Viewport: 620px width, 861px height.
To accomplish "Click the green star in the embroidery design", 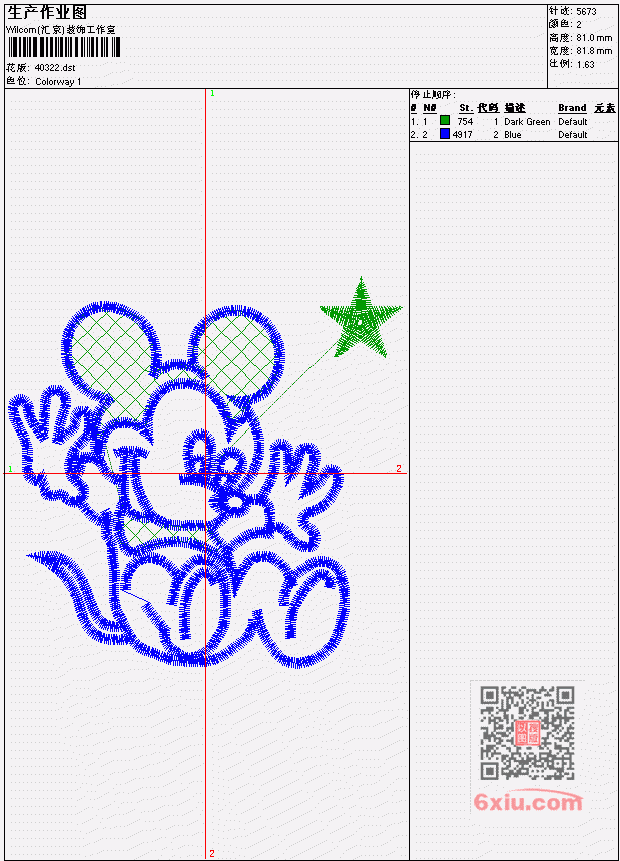I will tap(361, 318).
